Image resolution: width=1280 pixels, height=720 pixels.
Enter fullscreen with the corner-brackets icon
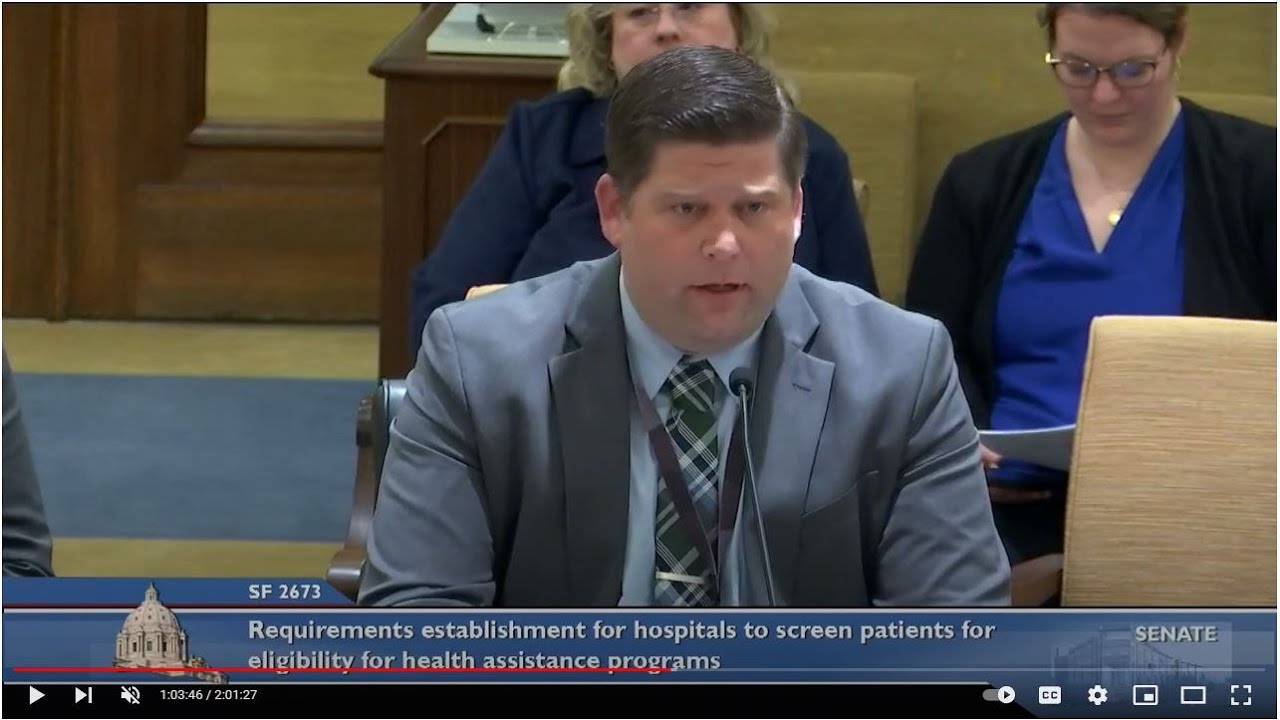pyautogui.click(x=1241, y=695)
